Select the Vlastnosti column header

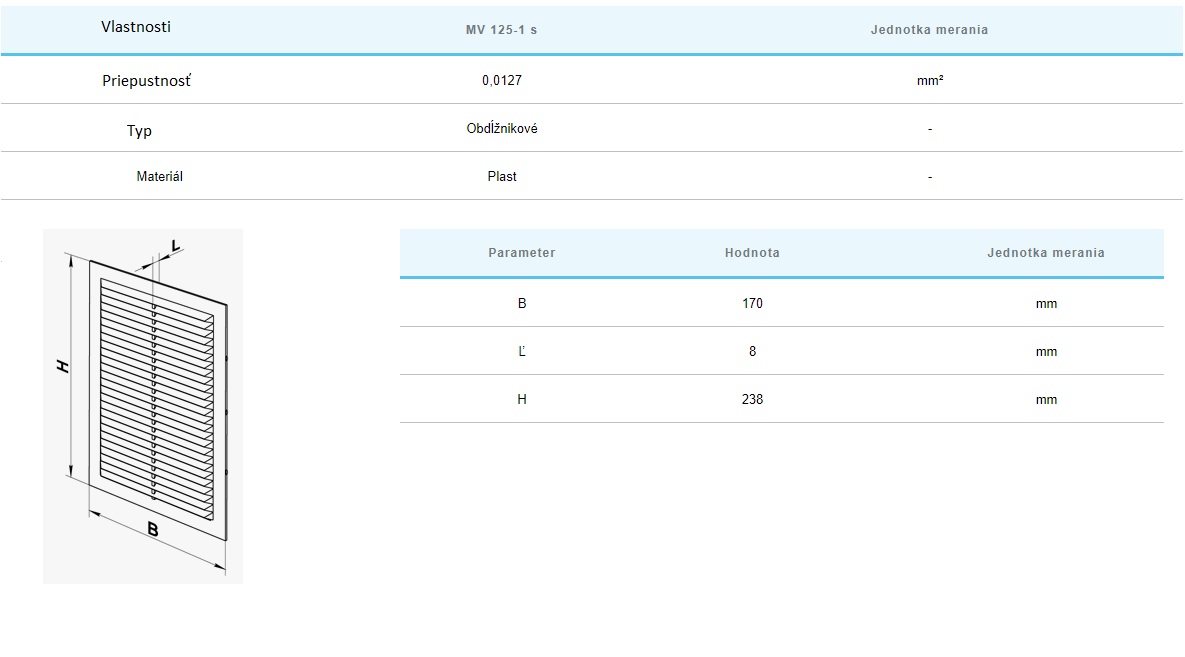point(136,27)
